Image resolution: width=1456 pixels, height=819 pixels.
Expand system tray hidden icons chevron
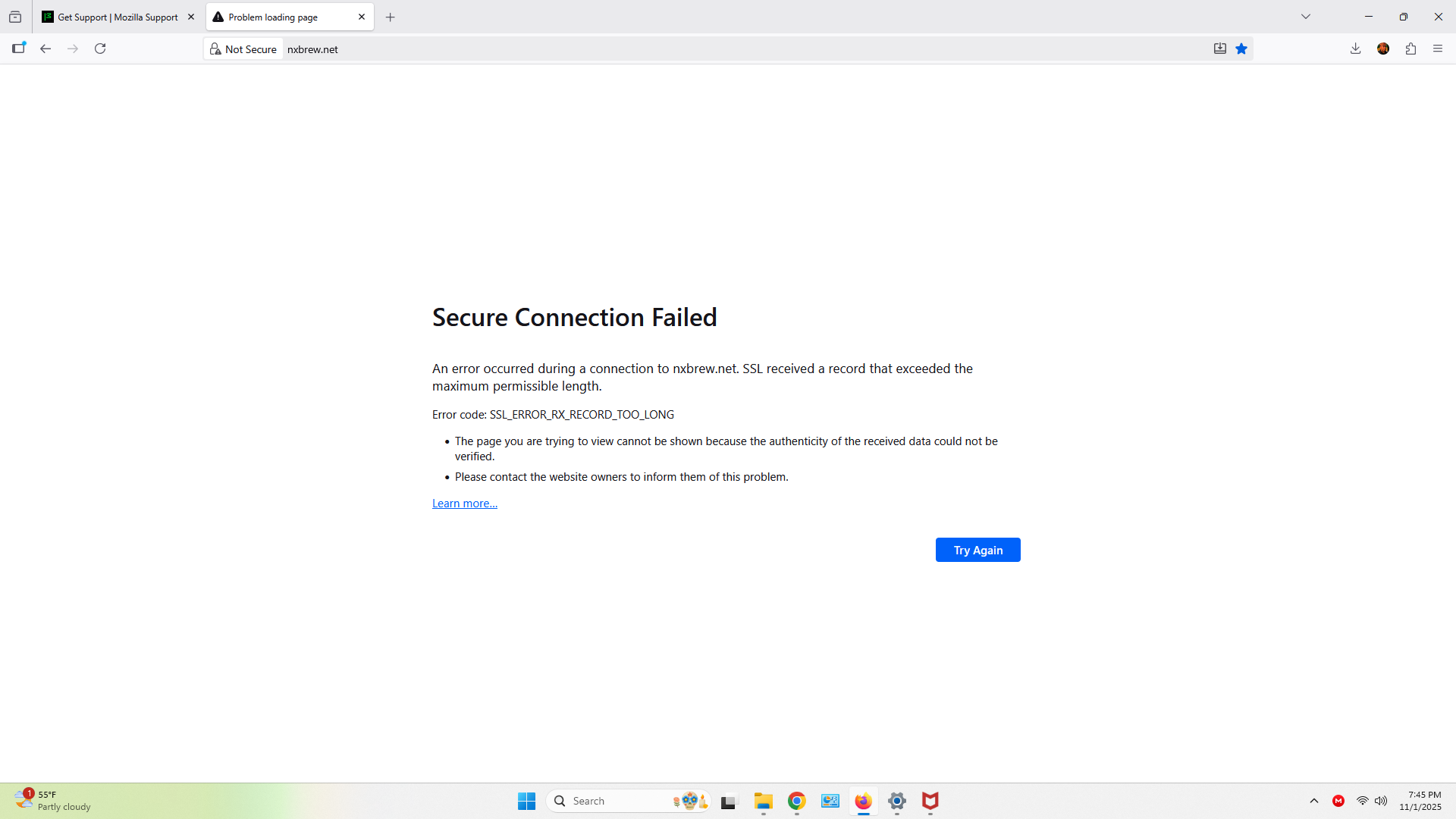pyautogui.click(x=1314, y=801)
